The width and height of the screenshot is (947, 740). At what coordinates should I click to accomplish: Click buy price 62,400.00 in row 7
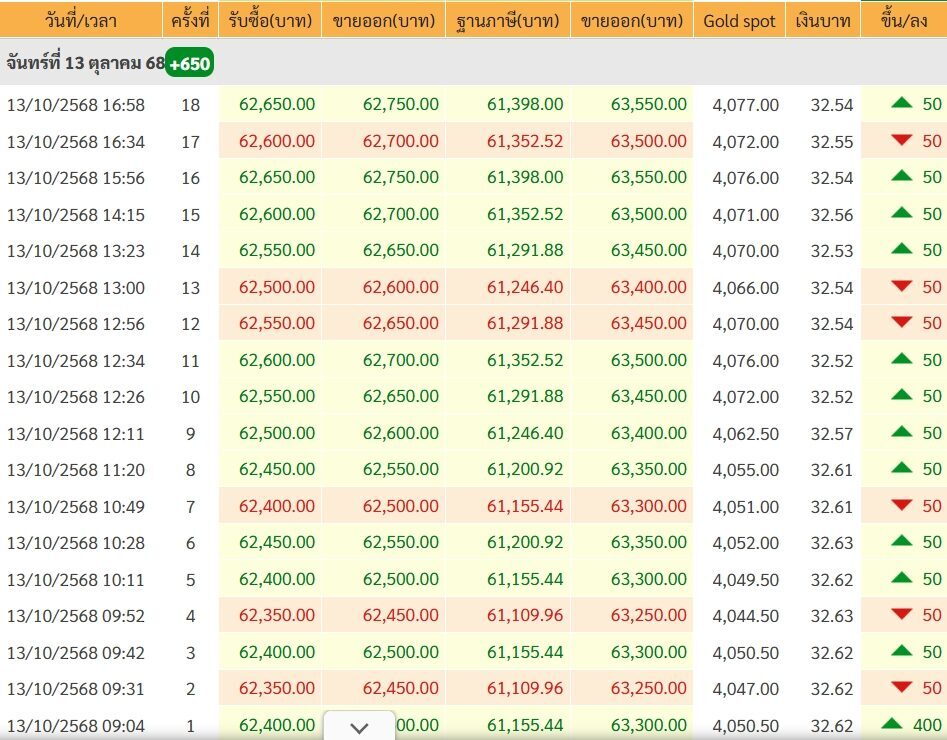(277, 506)
